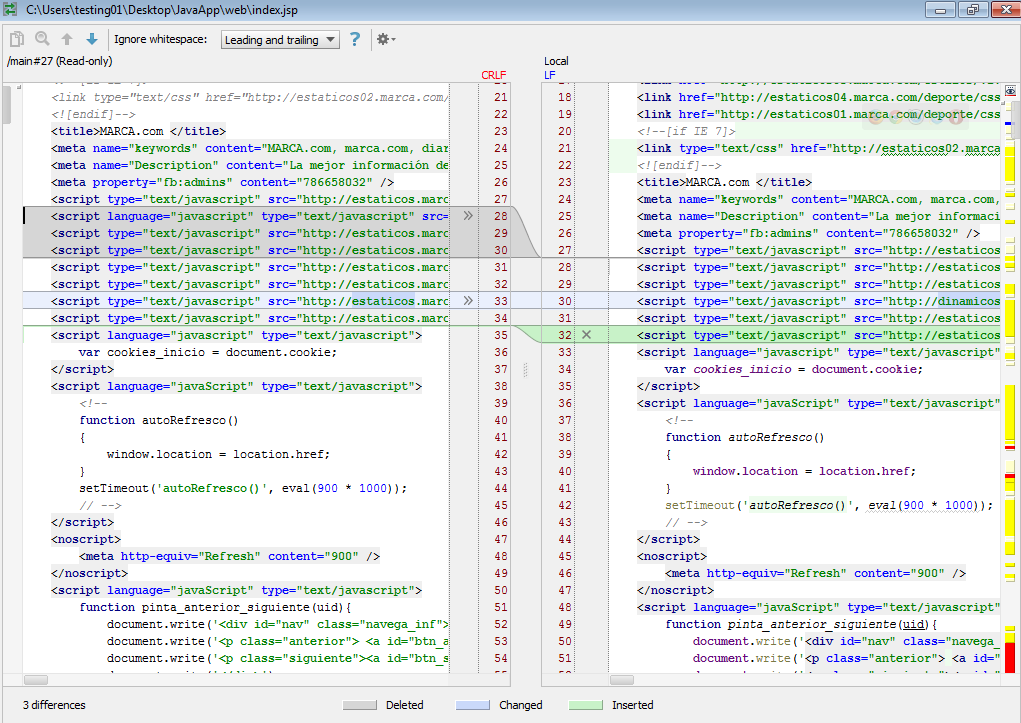This screenshot has width=1021, height=723.
Task: Click the /main#27 (Read-only) label
Action: coord(59,61)
